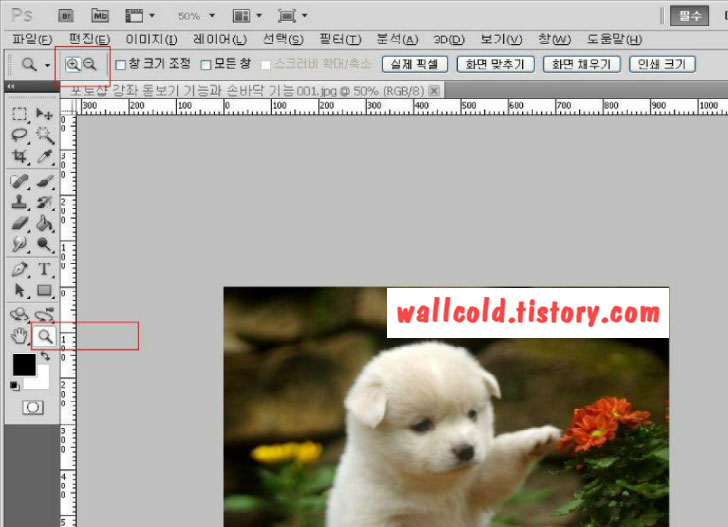Close the 001.jpg document tab
Image resolution: width=728 pixels, height=527 pixels.
pyautogui.click(x=434, y=91)
